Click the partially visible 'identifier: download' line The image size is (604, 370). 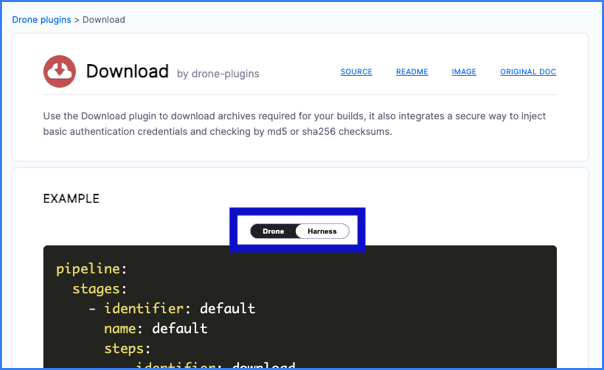click(216, 364)
